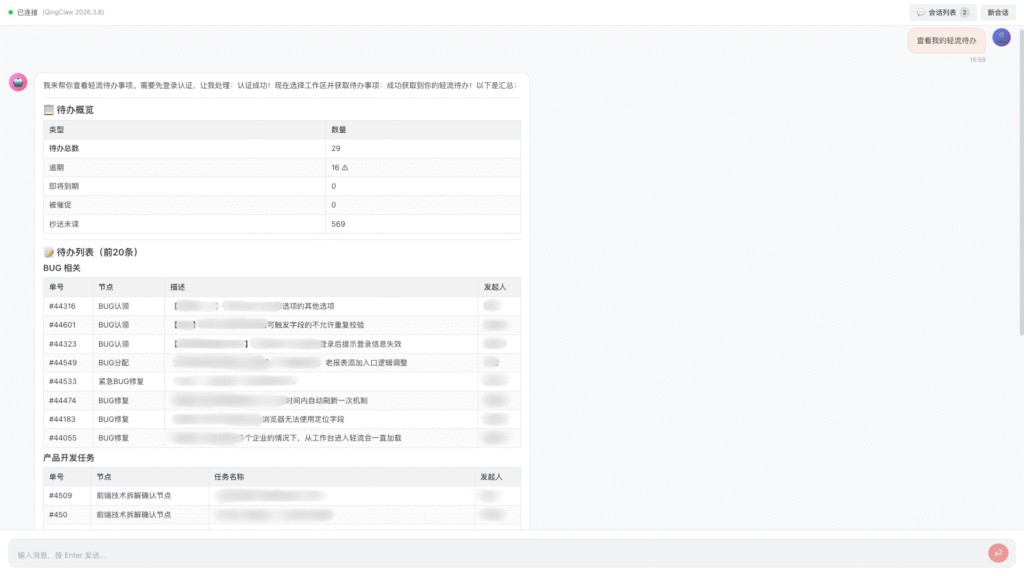Viewport: 1024px width, 576px height.
Task: Click the 待办总数 row label
Action: coord(64,148)
